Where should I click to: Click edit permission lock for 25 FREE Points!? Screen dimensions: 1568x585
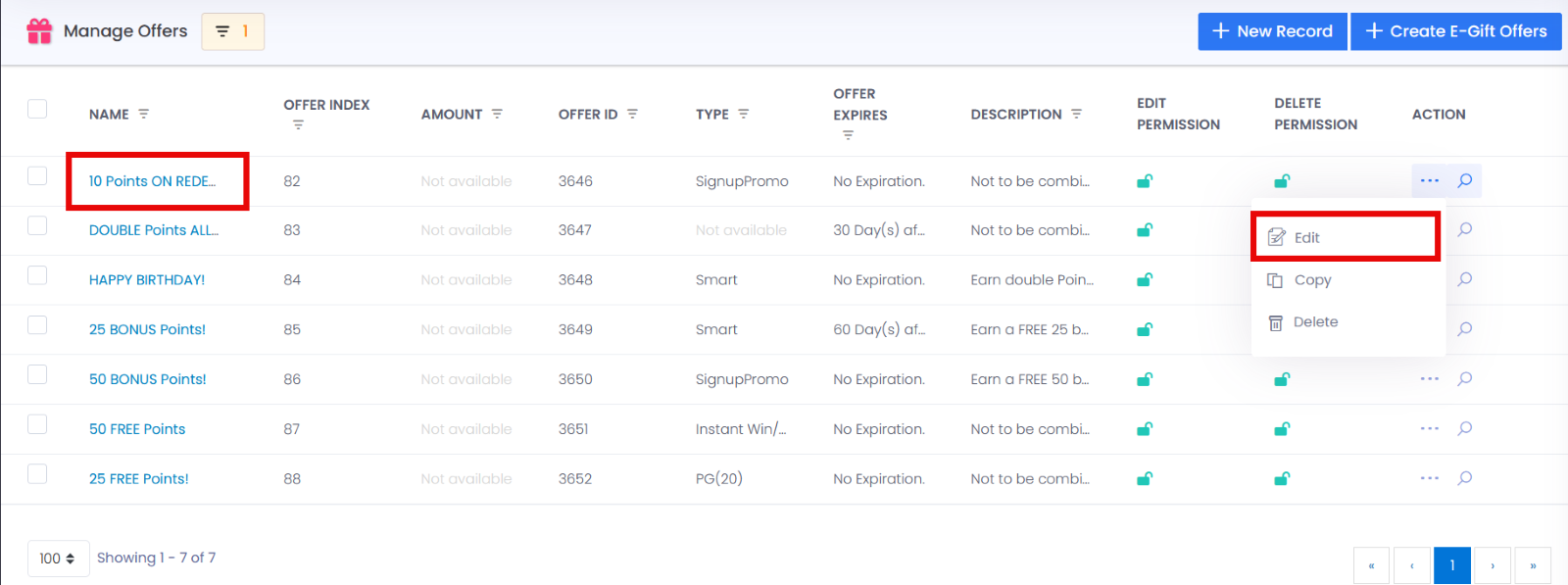(1145, 479)
